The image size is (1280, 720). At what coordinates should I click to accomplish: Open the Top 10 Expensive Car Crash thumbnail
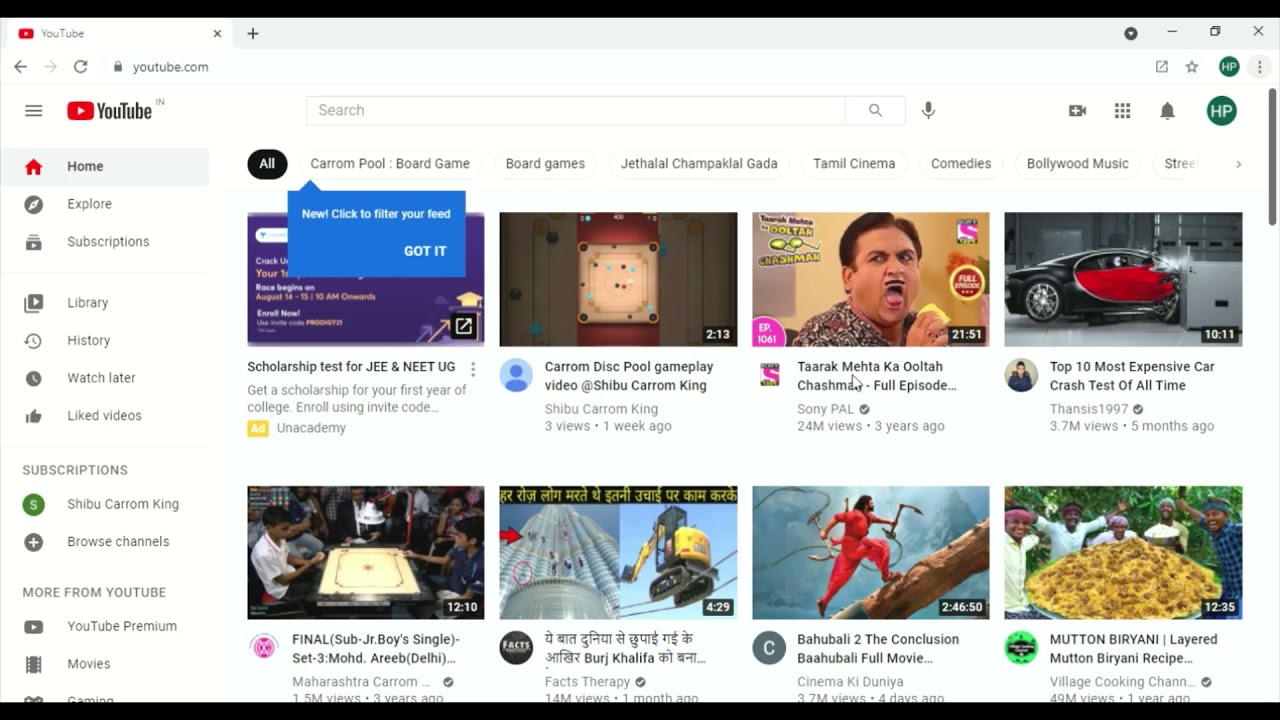click(x=1123, y=279)
